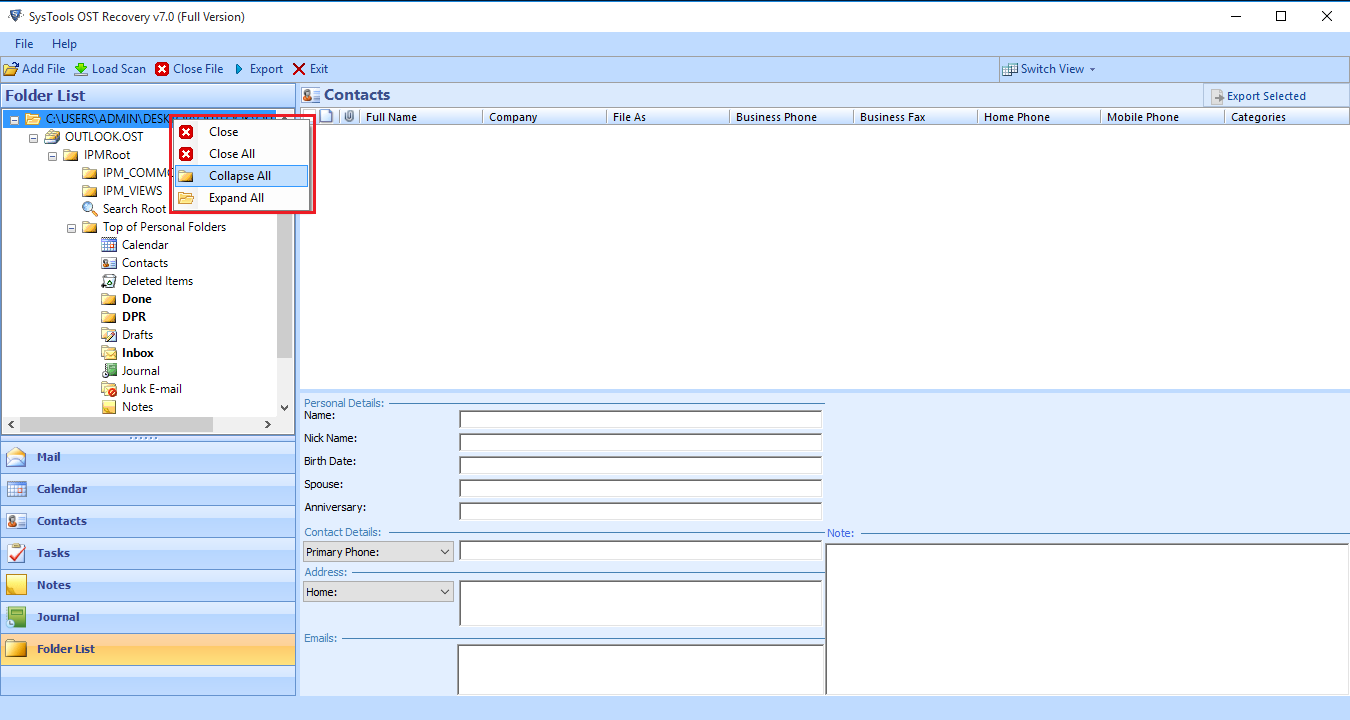Image resolution: width=1350 pixels, height=720 pixels.
Task: Sort by Full Name column header
Action: pyautogui.click(x=421, y=117)
